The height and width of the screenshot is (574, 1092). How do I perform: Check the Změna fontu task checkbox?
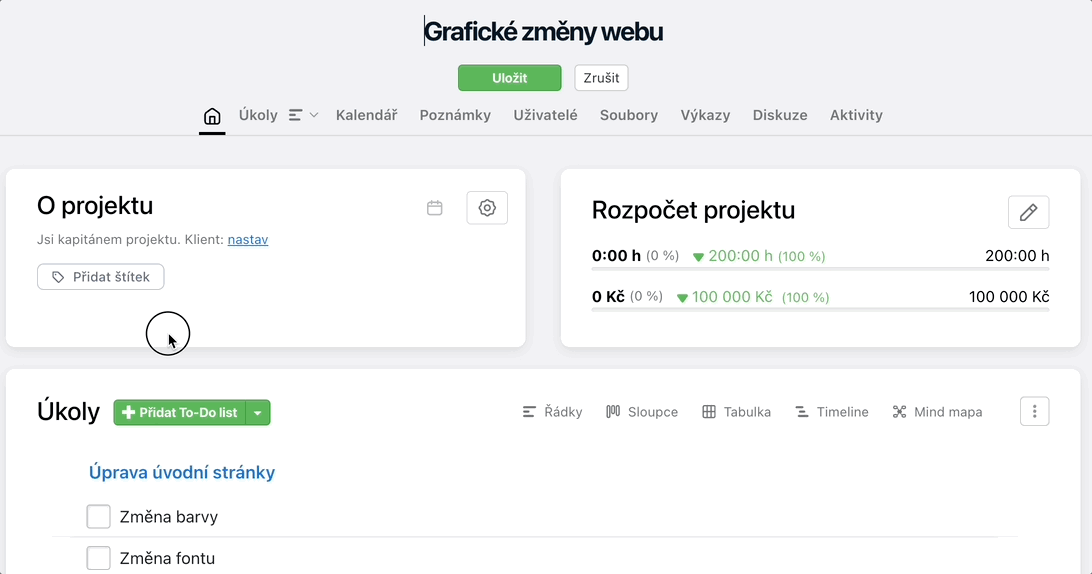pos(98,558)
